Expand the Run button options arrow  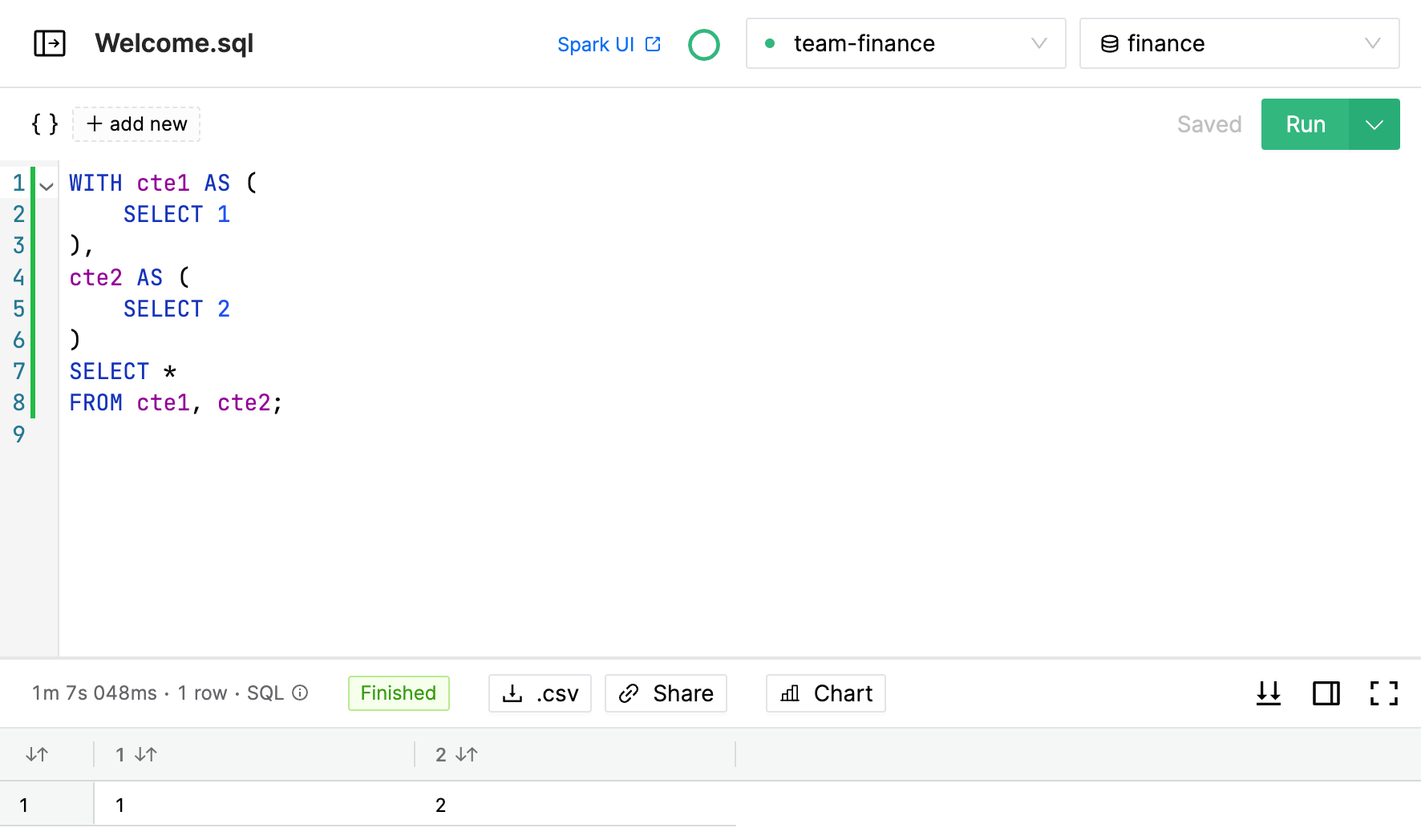coord(1374,124)
